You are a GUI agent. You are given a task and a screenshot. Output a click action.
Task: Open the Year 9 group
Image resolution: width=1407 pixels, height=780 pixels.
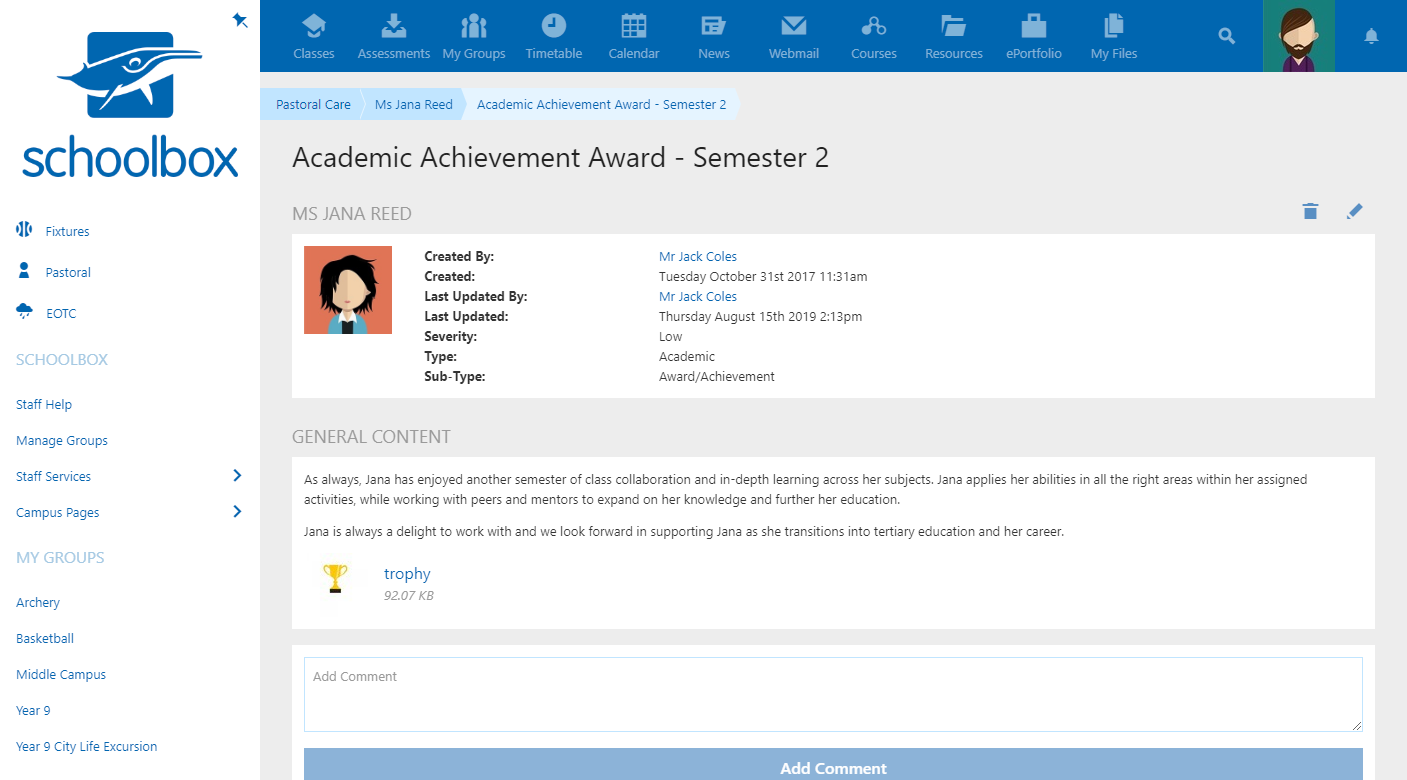click(33, 710)
